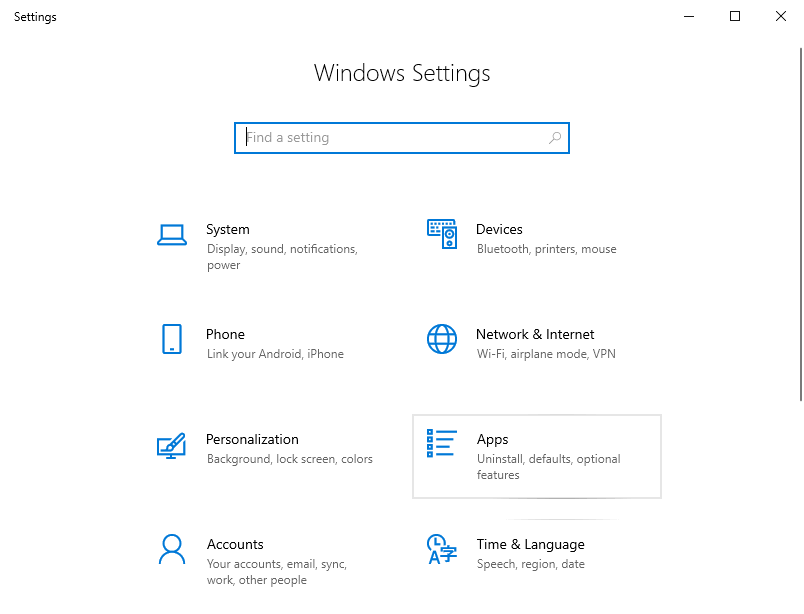The height and width of the screenshot is (614, 804).
Task: Click the Network & Internet globe icon
Action: pyautogui.click(x=442, y=339)
